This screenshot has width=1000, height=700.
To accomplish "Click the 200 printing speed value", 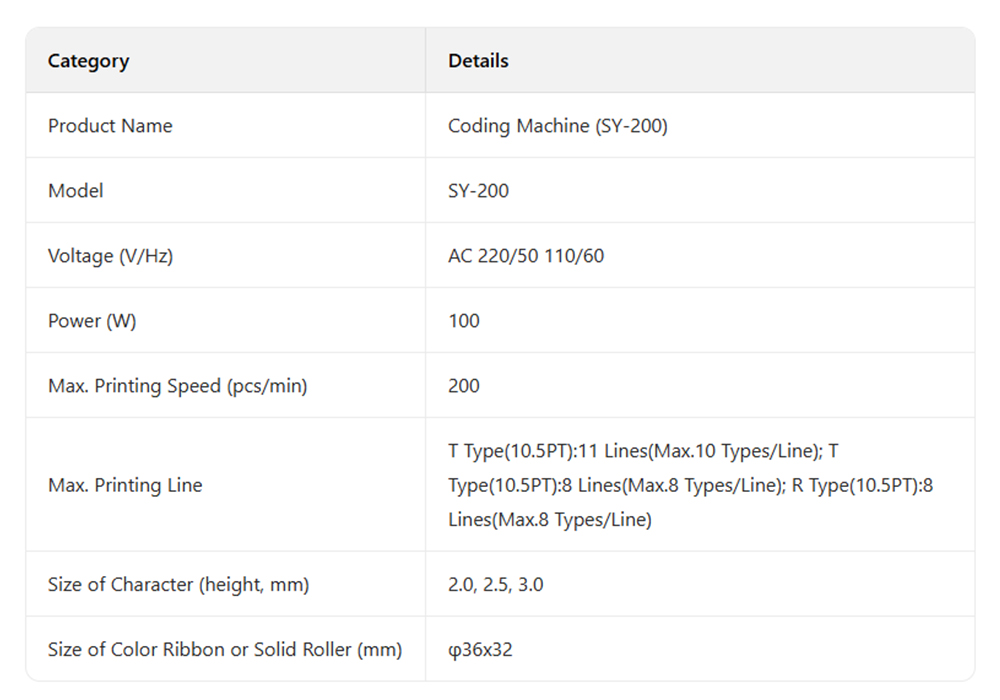I will (x=464, y=386).
